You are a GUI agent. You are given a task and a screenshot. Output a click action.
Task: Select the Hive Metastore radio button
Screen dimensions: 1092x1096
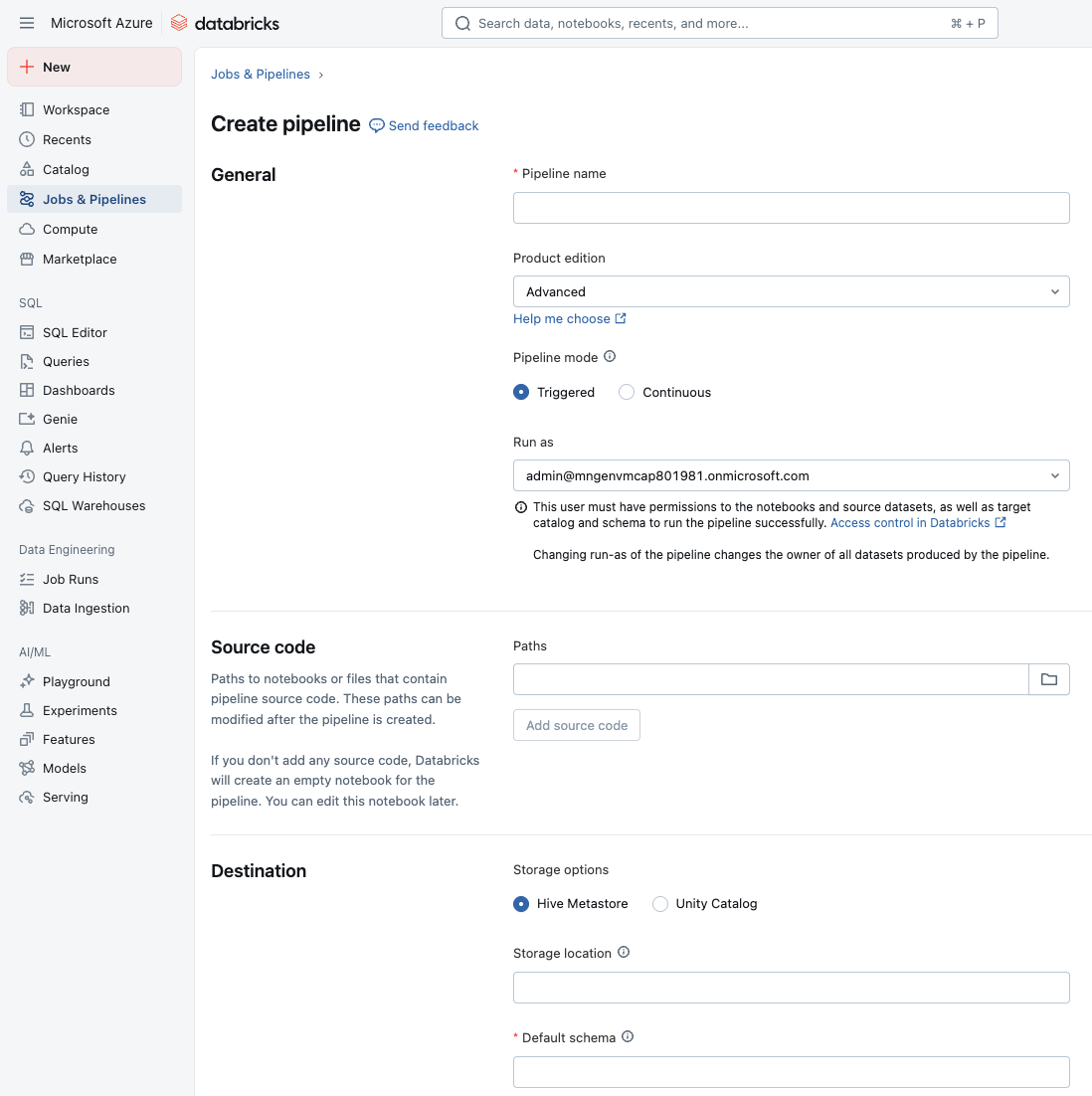(x=521, y=903)
